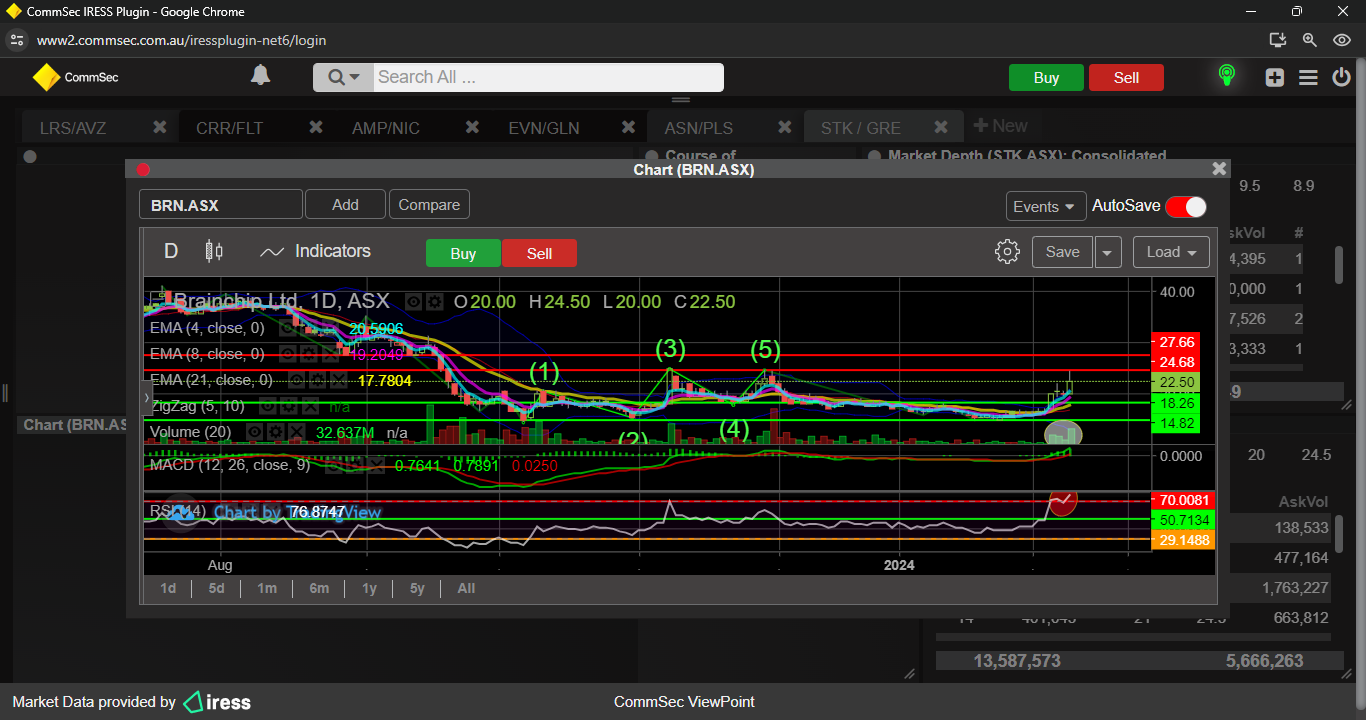Open the notifications bell
Image resolution: width=1366 pixels, height=720 pixels.
260,76
